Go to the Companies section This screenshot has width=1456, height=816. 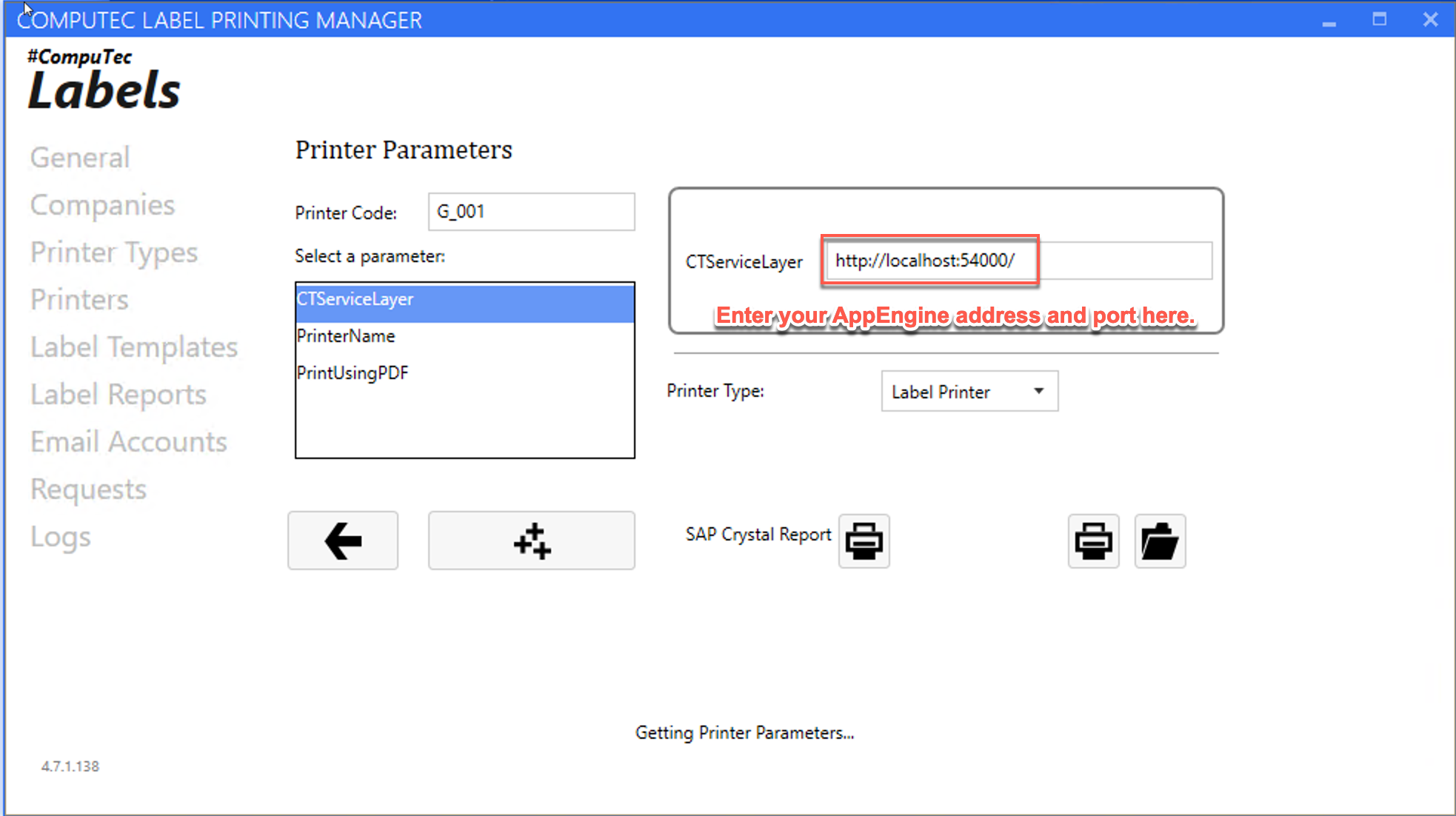click(102, 205)
